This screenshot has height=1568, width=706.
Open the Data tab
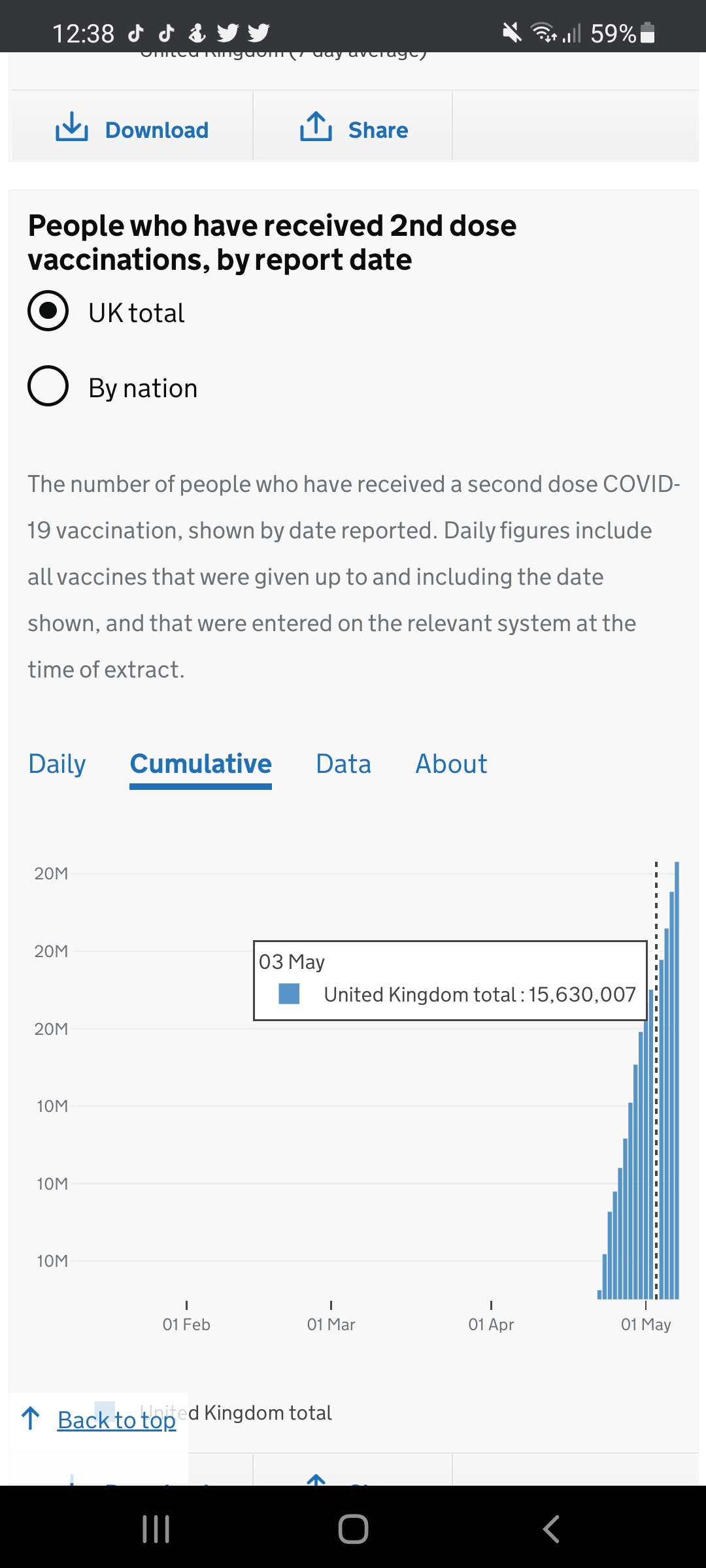point(343,764)
